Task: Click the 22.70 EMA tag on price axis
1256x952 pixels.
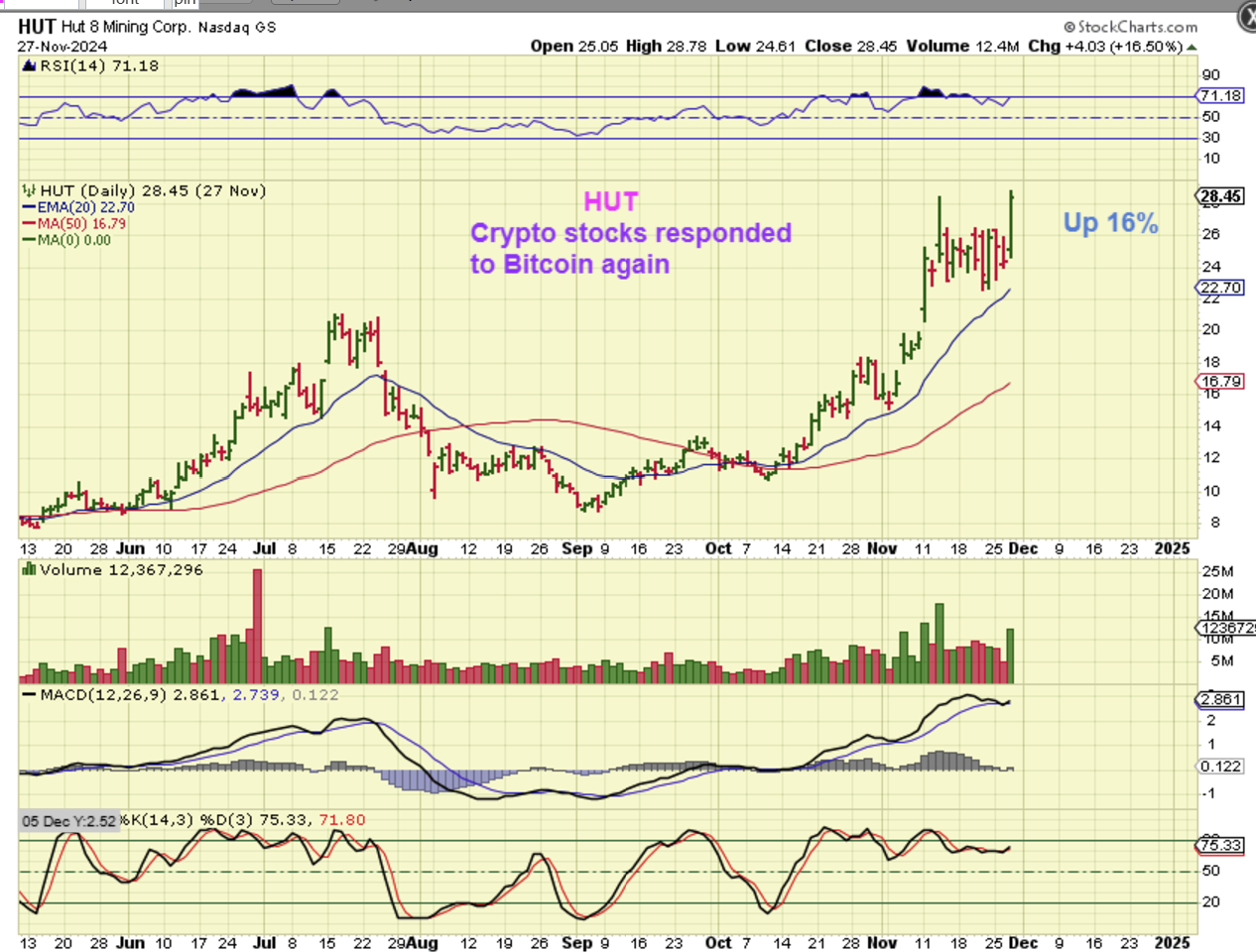Action: point(1220,288)
